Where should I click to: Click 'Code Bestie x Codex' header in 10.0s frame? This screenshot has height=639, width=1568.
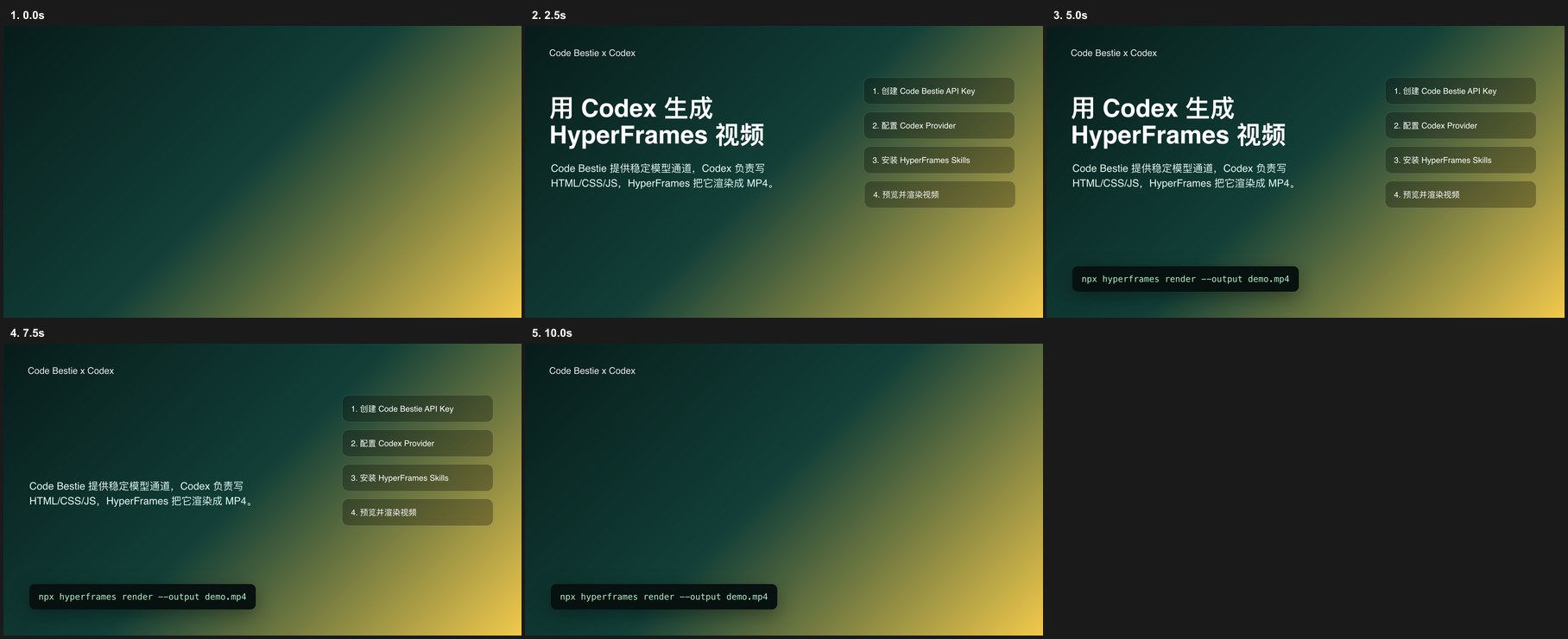[592, 371]
